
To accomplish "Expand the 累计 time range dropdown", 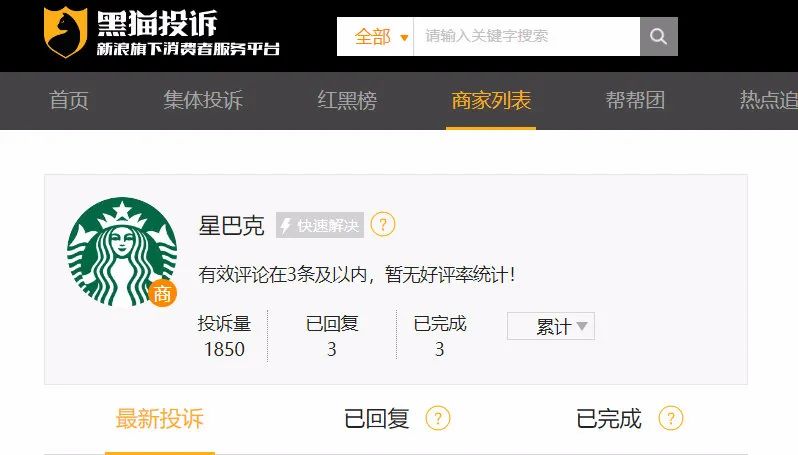I will pyautogui.click(x=551, y=326).
